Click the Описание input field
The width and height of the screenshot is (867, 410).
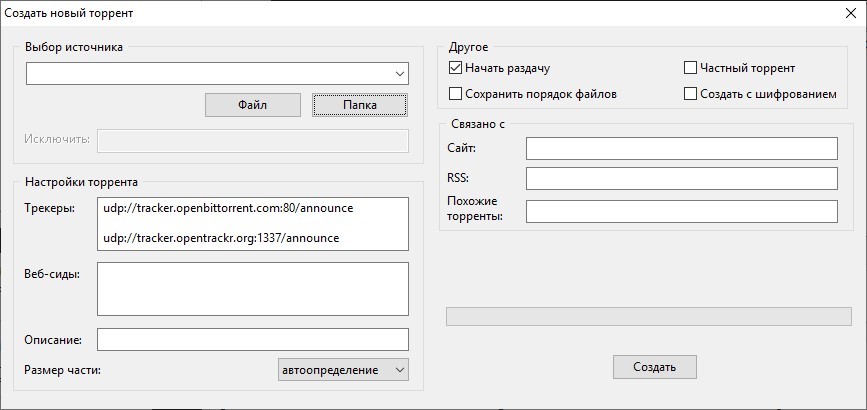click(x=253, y=340)
